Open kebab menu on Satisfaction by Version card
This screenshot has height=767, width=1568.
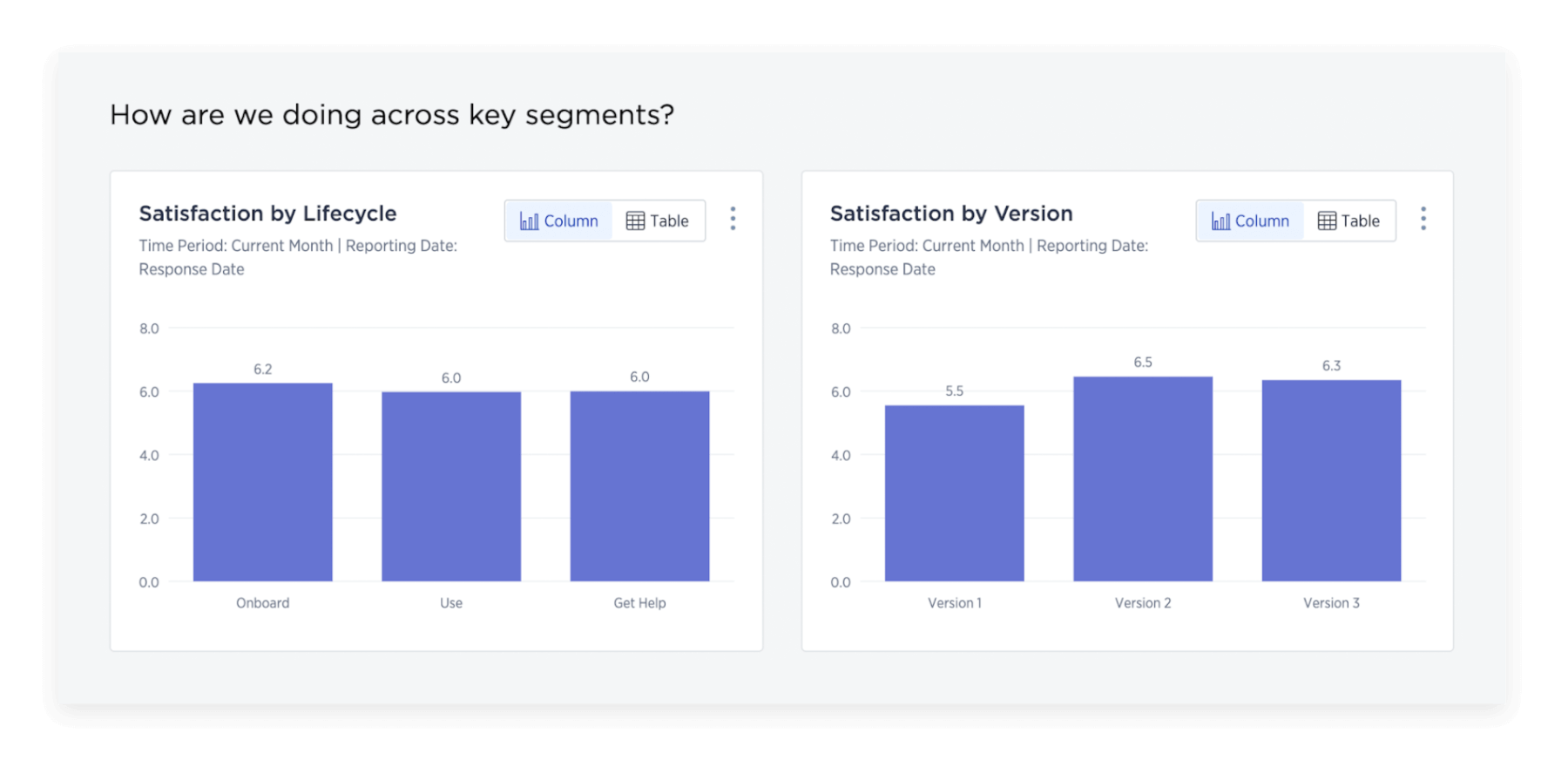(x=1423, y=219)
